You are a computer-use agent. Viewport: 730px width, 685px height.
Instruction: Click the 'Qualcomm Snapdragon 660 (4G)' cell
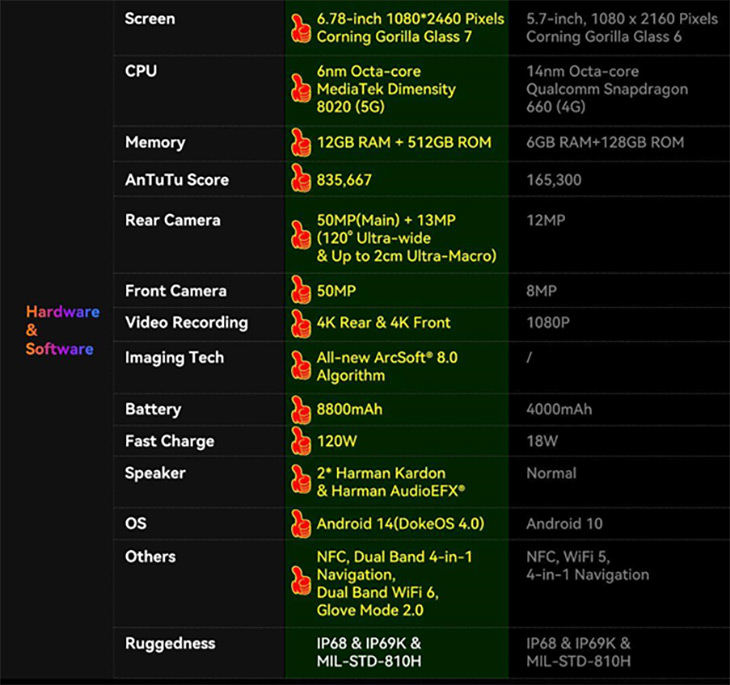click(607, 89)
